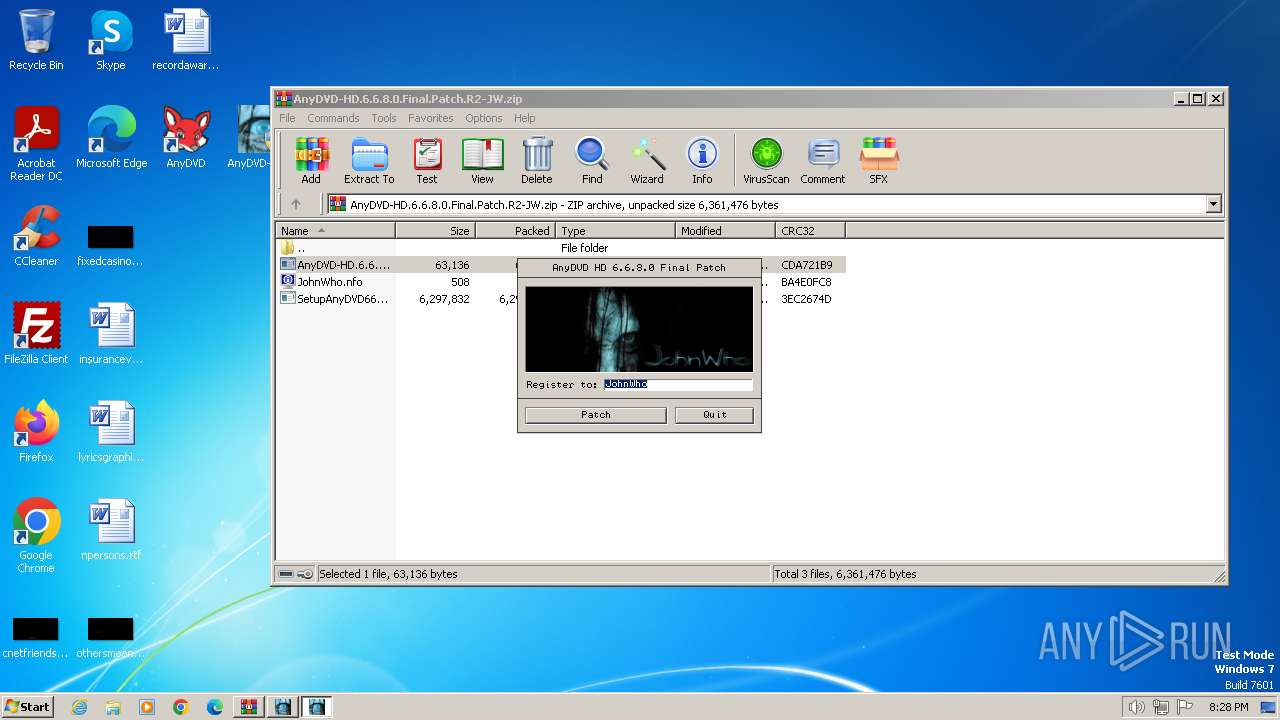Open Recycle Bin desktop icon

[36, 40]
